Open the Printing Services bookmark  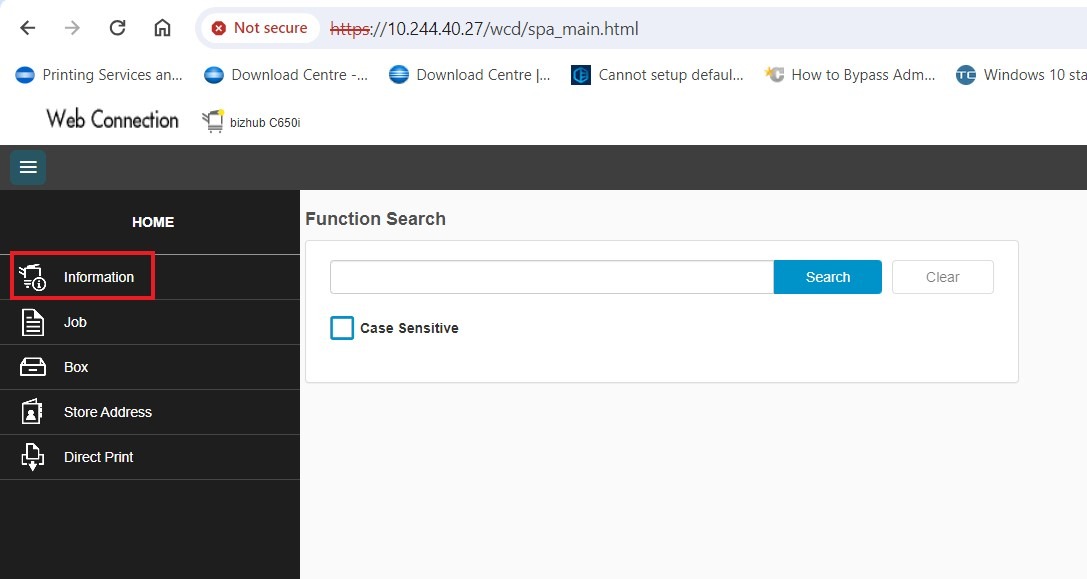(x=98, y=75)
